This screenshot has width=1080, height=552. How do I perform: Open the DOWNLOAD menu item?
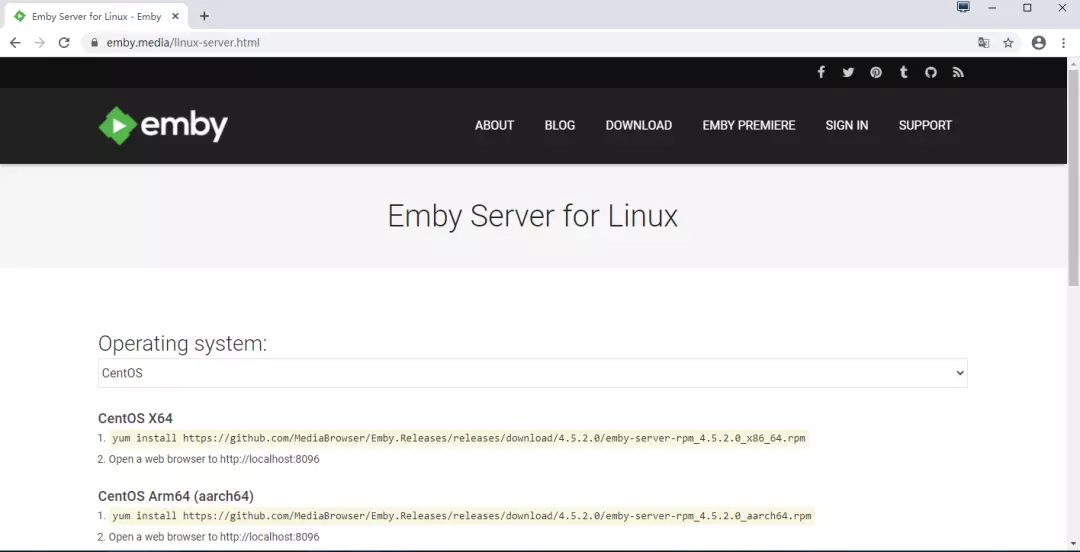click(638, 125)
